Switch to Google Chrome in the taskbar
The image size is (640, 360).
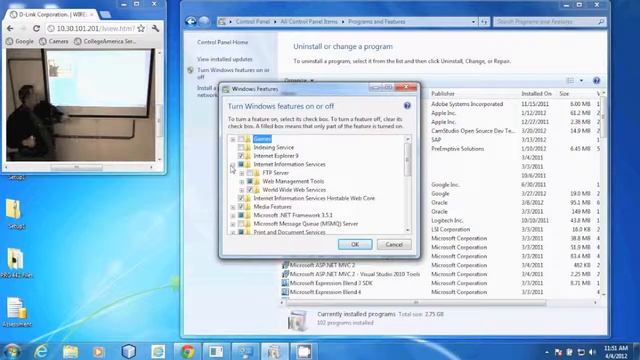(187, 351)
